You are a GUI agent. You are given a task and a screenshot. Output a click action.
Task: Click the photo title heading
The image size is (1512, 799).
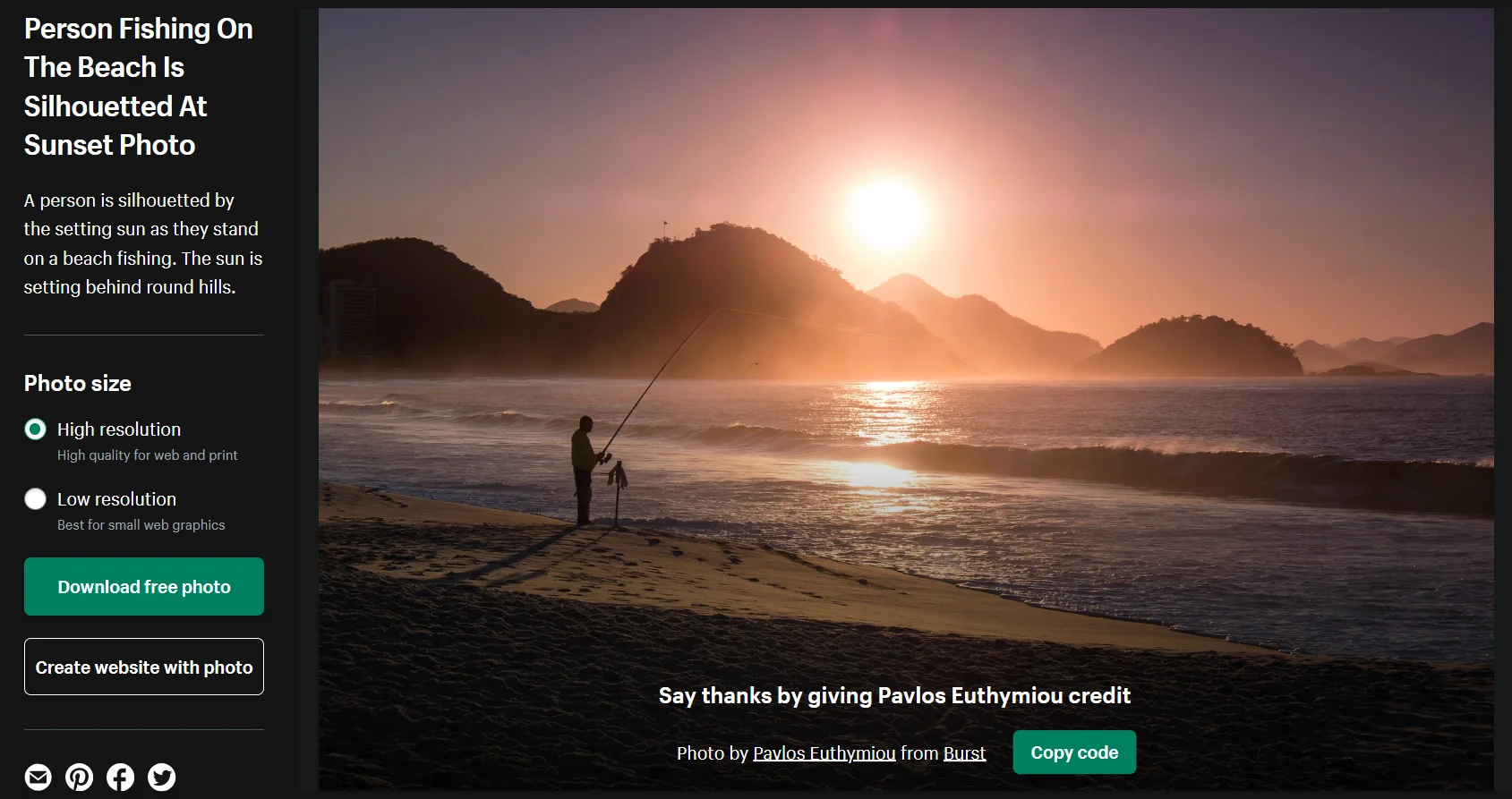coord(139,87)
